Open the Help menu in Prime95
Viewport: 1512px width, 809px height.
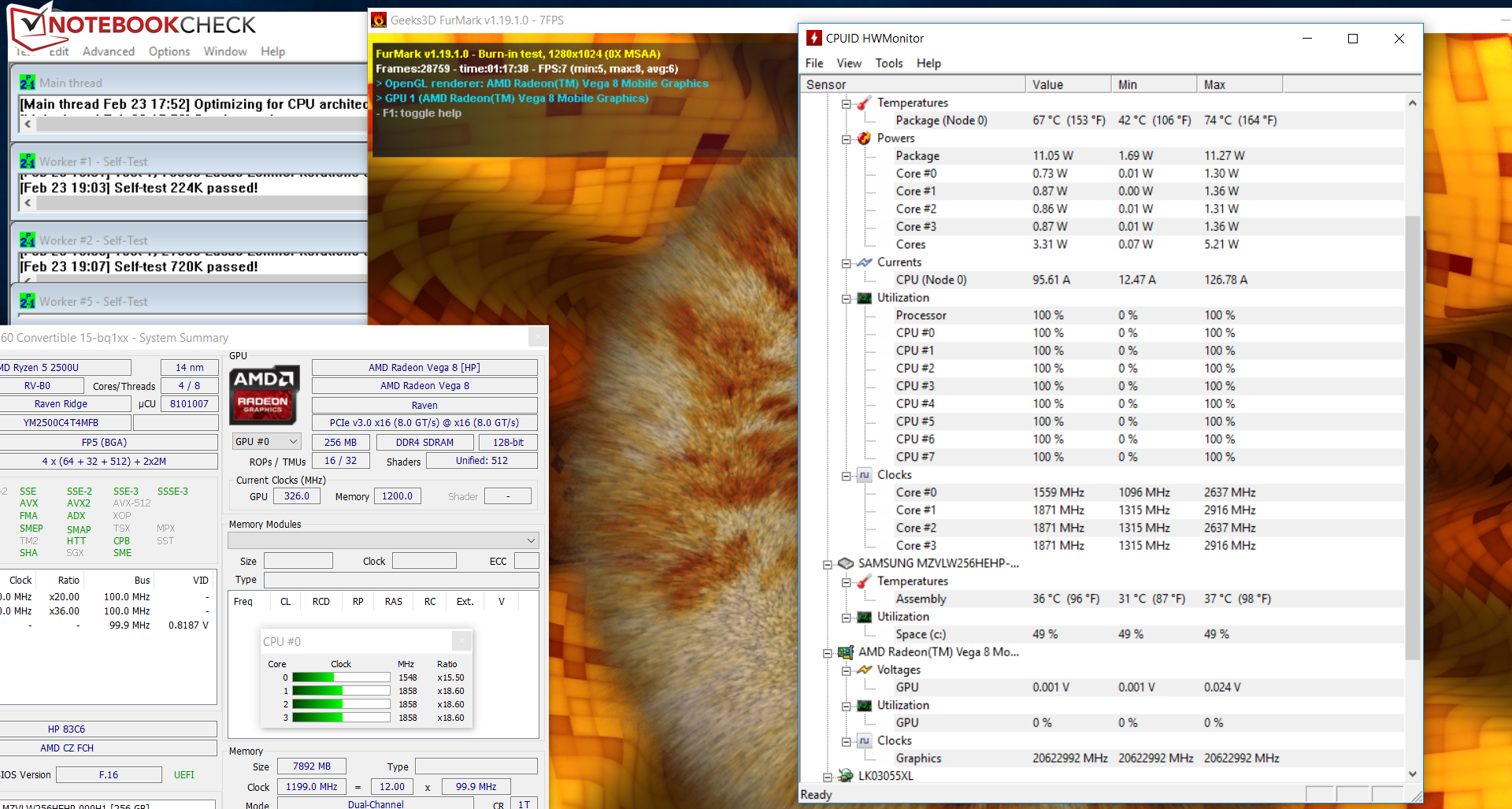[273, 51]
